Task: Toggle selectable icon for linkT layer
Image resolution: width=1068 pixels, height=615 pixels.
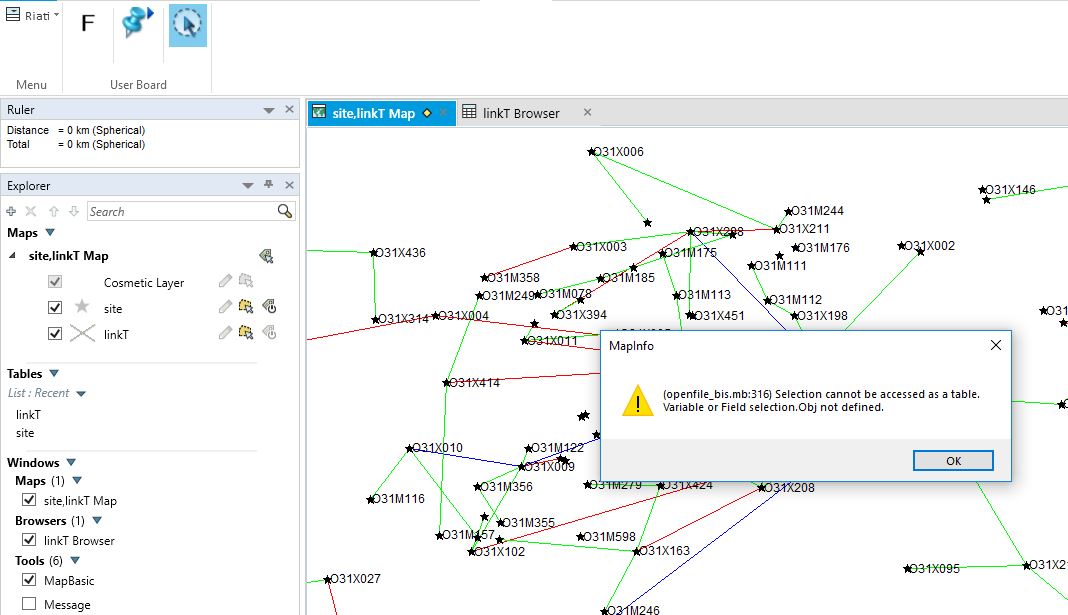Action: (x=246, y=332)
